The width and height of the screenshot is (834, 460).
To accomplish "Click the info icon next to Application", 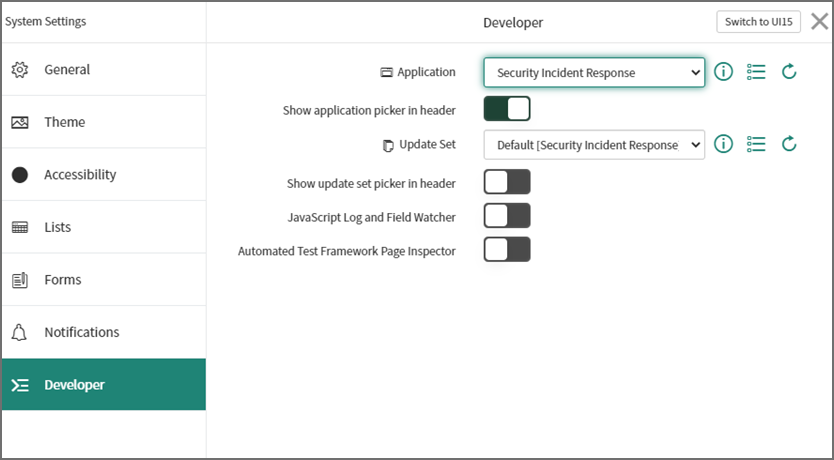I will click(x=724, y=72).
